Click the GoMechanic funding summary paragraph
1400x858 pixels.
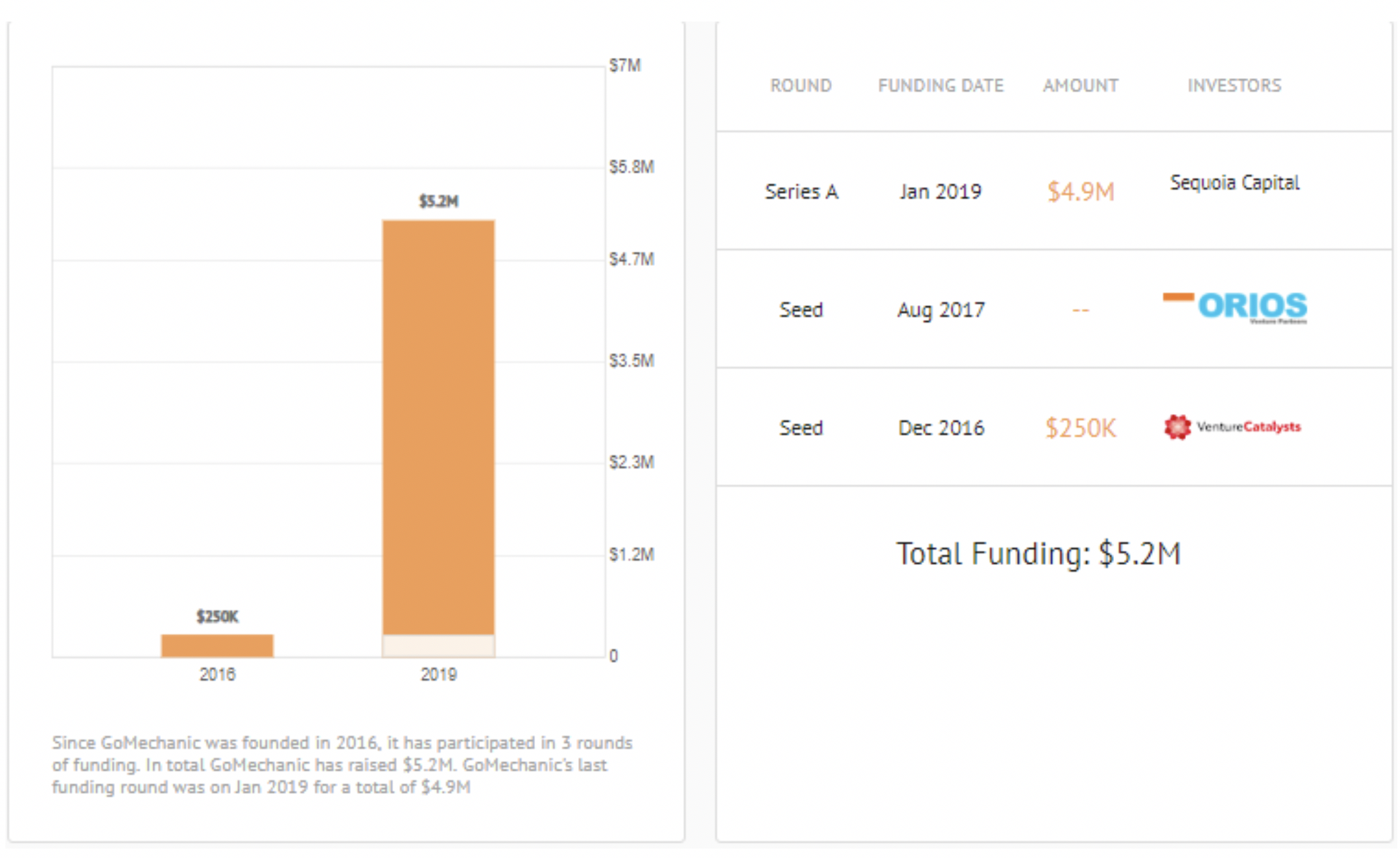pos(342,764)
